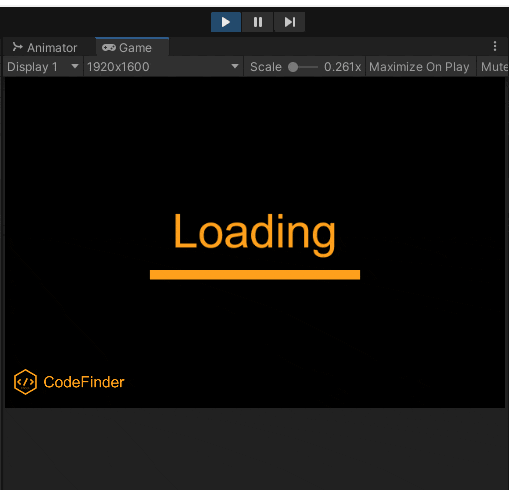Click the 0.261x scale value
Viewport: 509px width, 490px height.
(342, 67)
